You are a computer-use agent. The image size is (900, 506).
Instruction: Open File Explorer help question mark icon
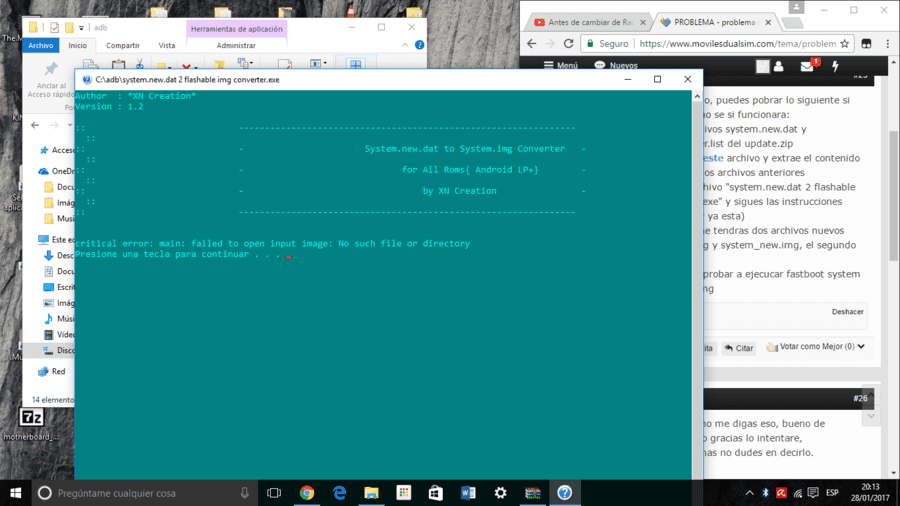[420, 45]
